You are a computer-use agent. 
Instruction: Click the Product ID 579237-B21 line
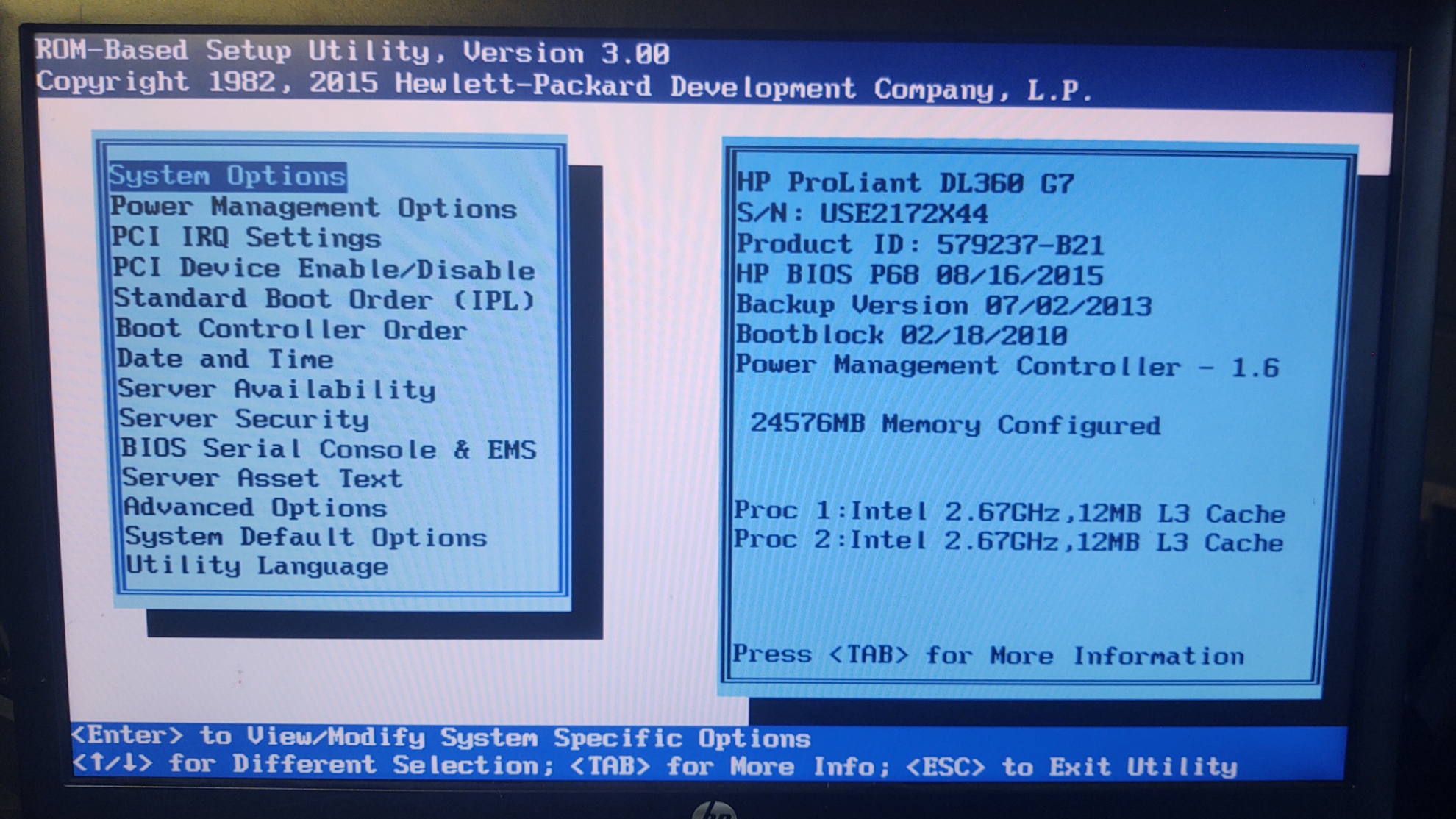point(920,245)
